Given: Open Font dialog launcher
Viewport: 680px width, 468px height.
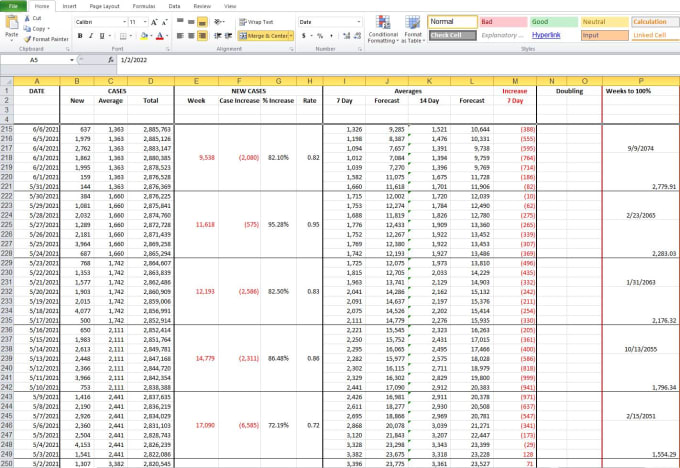Looking at the screenshot, I should tap(168, 49).
